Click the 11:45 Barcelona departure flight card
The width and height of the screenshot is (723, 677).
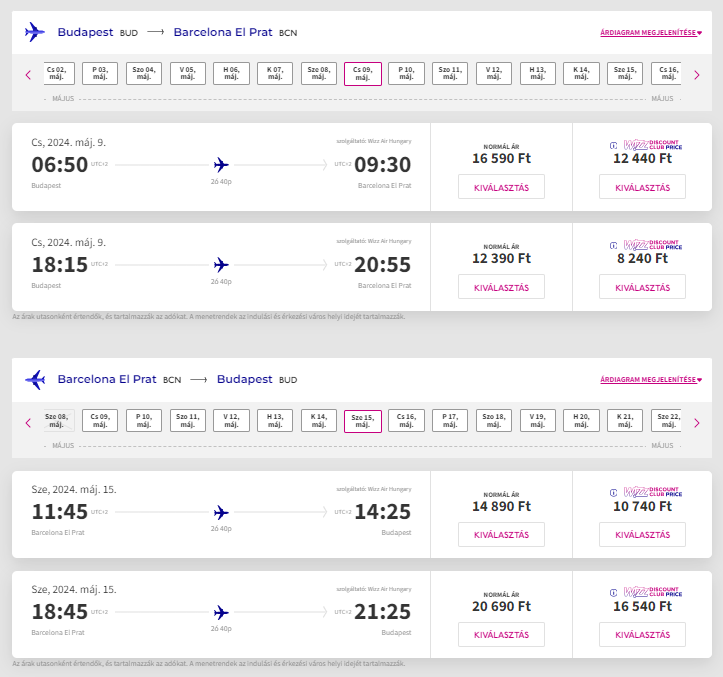[221, 514]
